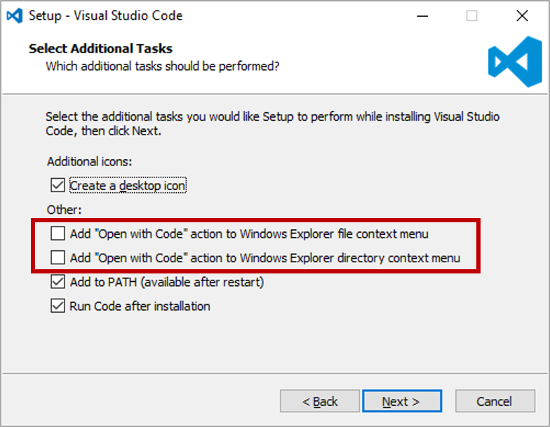Image resolution: width=550 pixels, height=427 pixels.
Task: Go back with the Back button
Action: [320, 401]
